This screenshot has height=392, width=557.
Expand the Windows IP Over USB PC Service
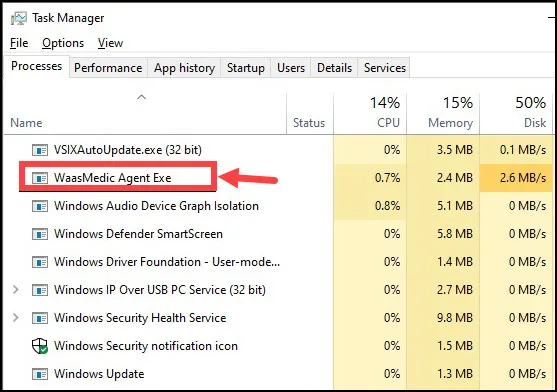[16, 290]
